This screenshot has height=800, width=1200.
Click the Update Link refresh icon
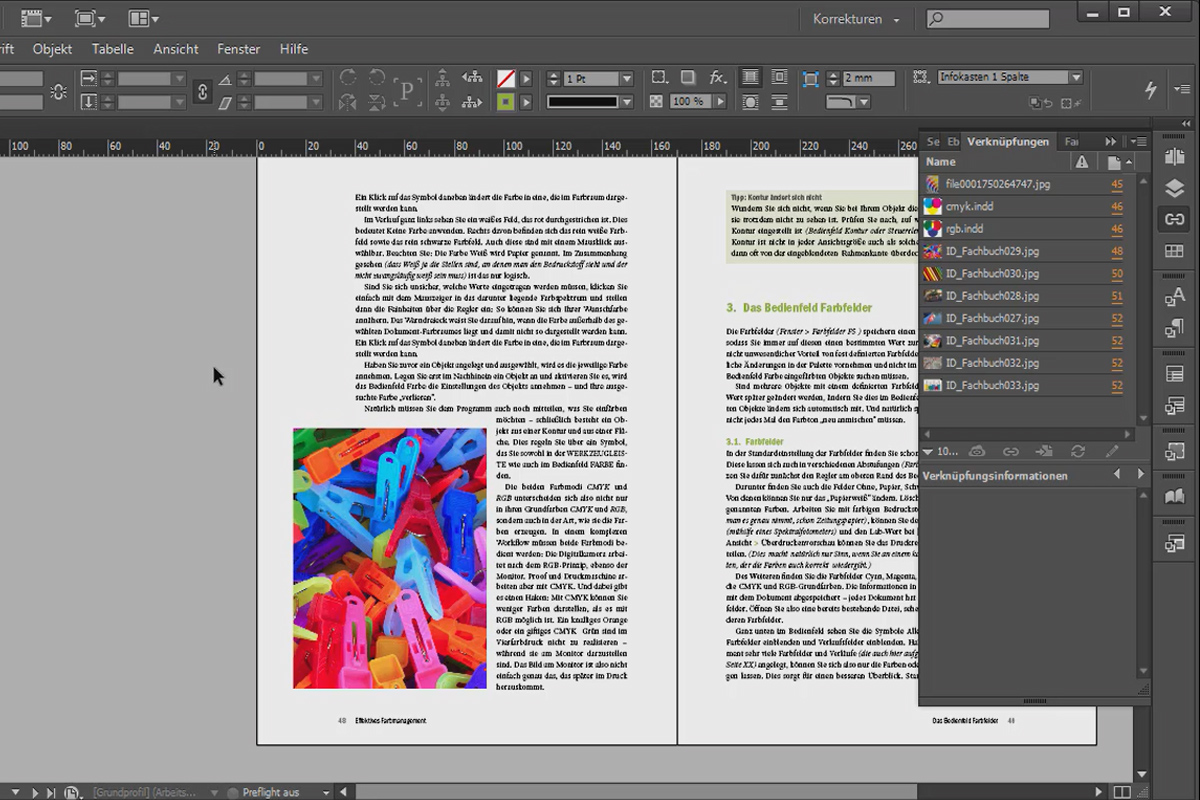pos(1078,452)
